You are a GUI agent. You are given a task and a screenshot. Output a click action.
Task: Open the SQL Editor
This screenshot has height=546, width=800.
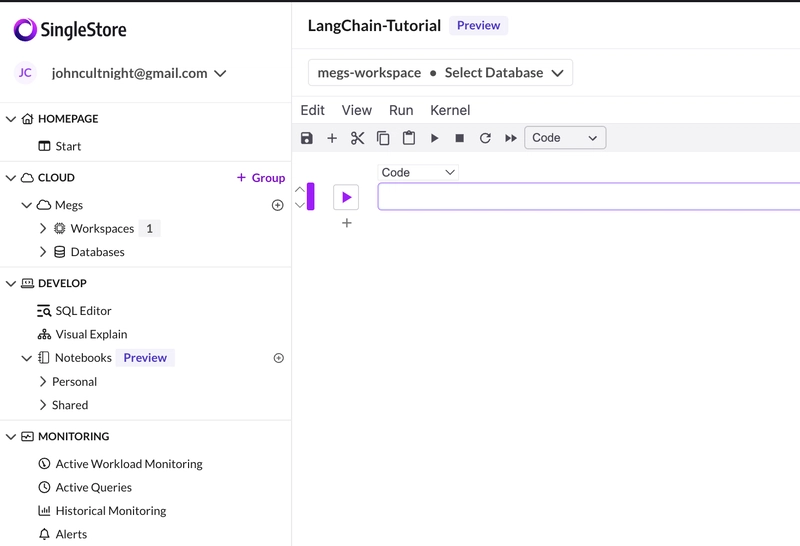(x=83, y=311)
